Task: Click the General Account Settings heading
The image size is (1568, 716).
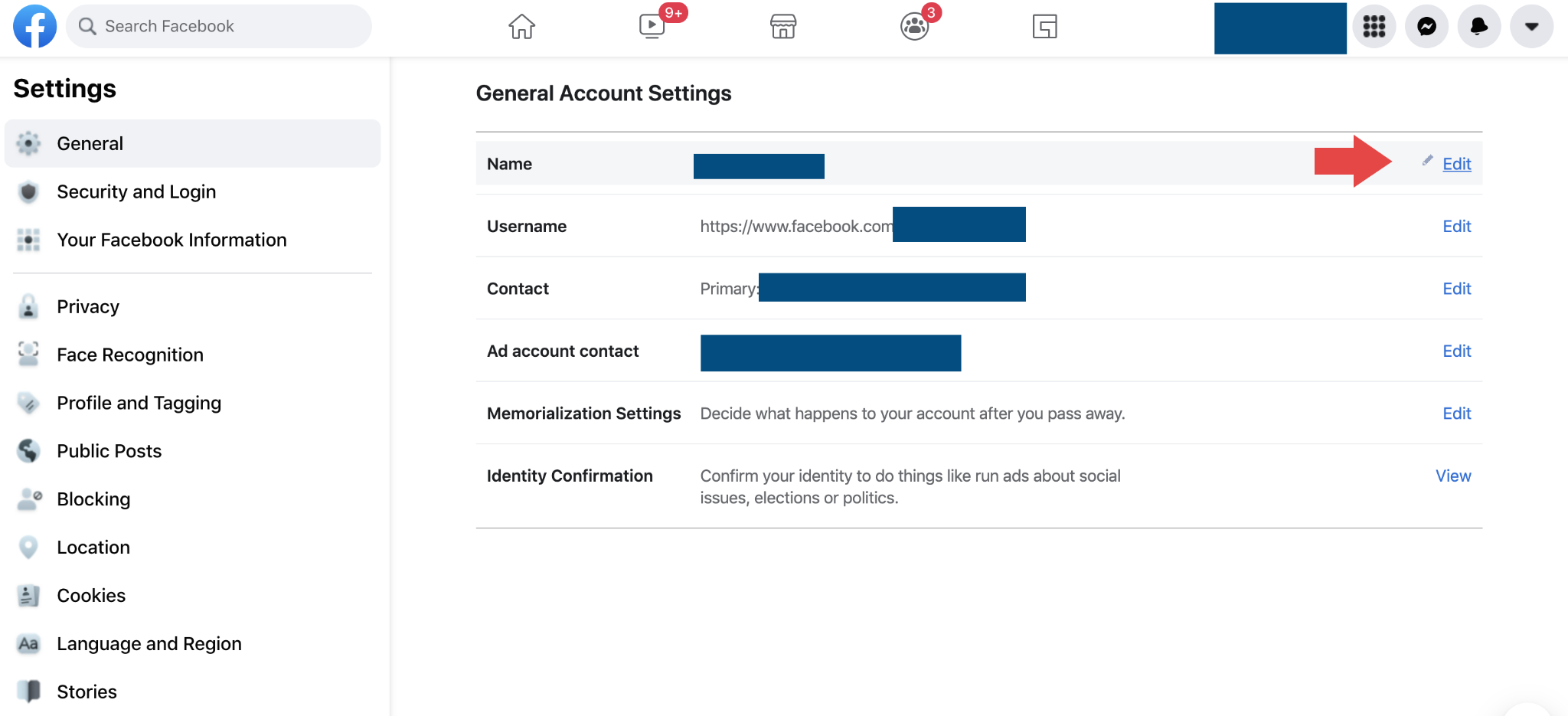Action: click(603, 93)
